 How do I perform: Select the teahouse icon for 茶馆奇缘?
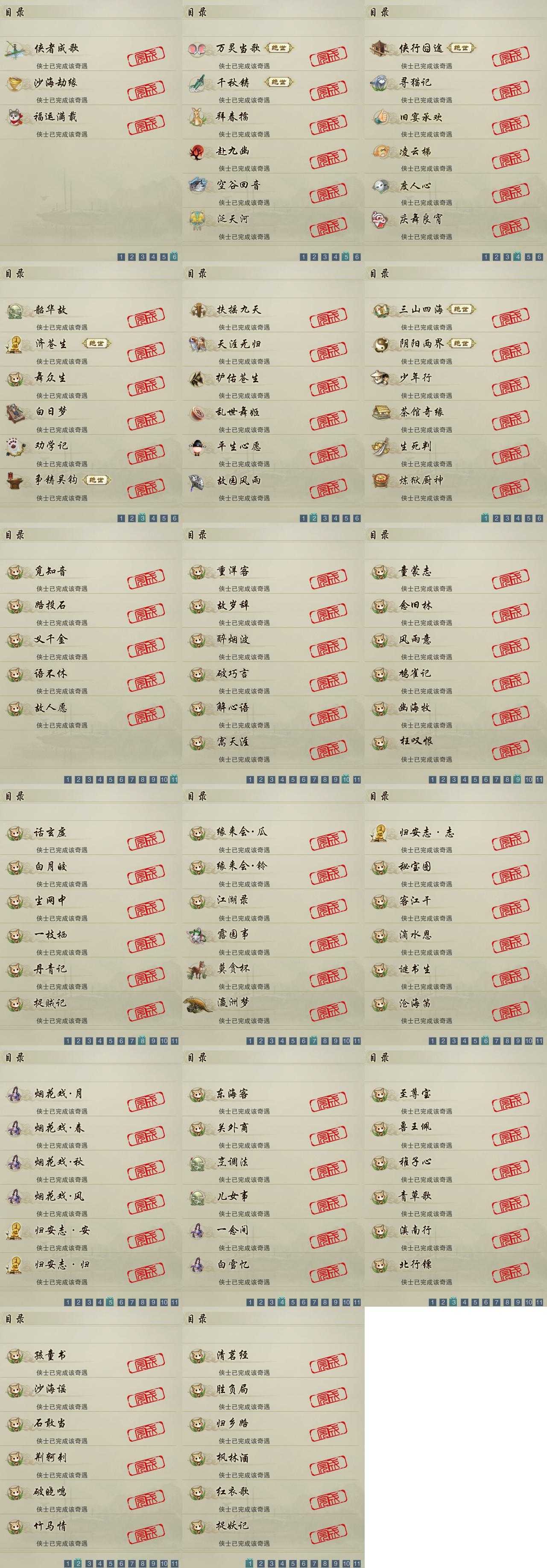(x=380, y=412)
